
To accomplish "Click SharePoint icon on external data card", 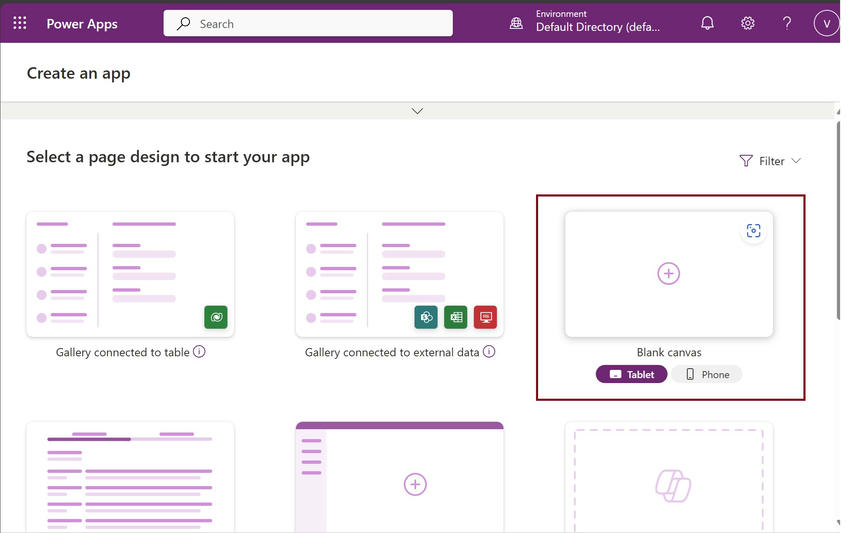I will [x=426, y=317].
